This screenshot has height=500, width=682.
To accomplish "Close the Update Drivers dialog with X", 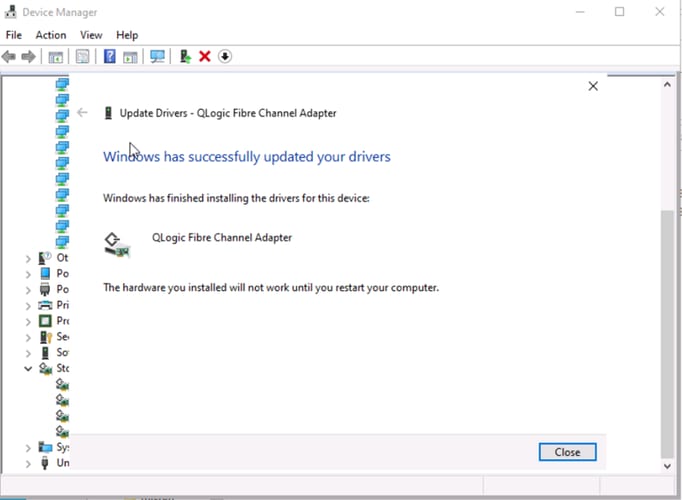I will [593, 86].
